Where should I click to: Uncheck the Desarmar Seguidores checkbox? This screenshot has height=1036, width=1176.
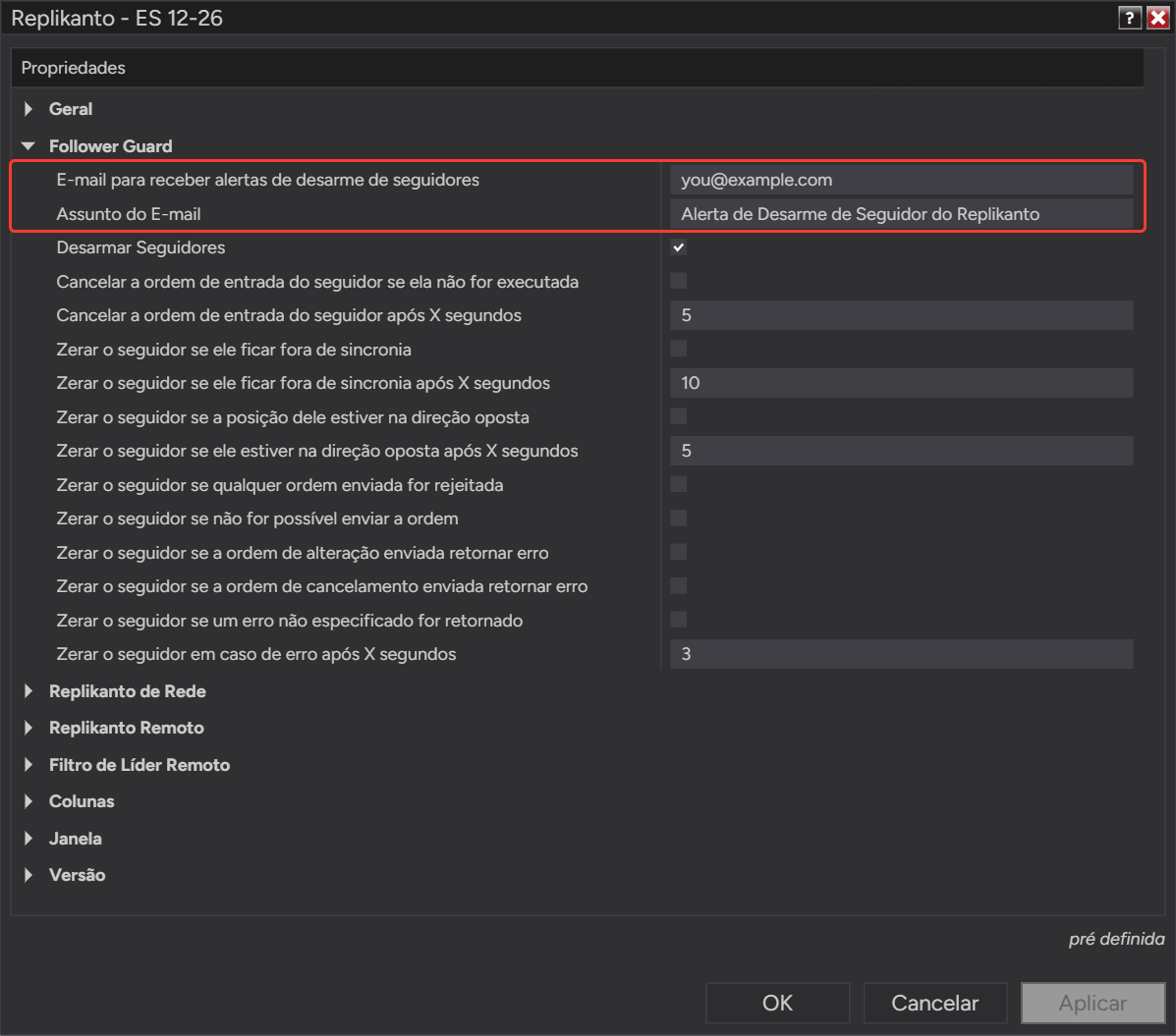(x=679, y=247)
